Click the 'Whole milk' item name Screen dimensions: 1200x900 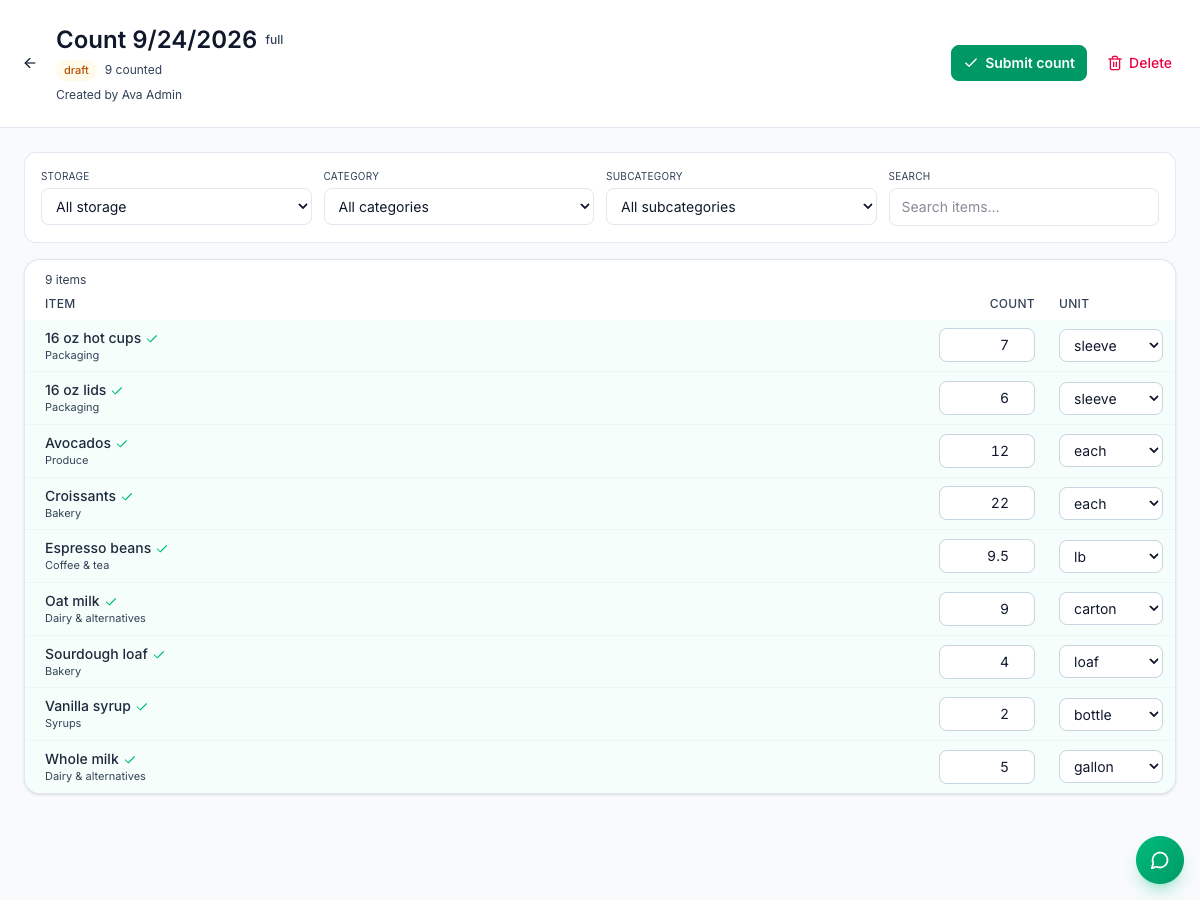(x=82, y=759)
